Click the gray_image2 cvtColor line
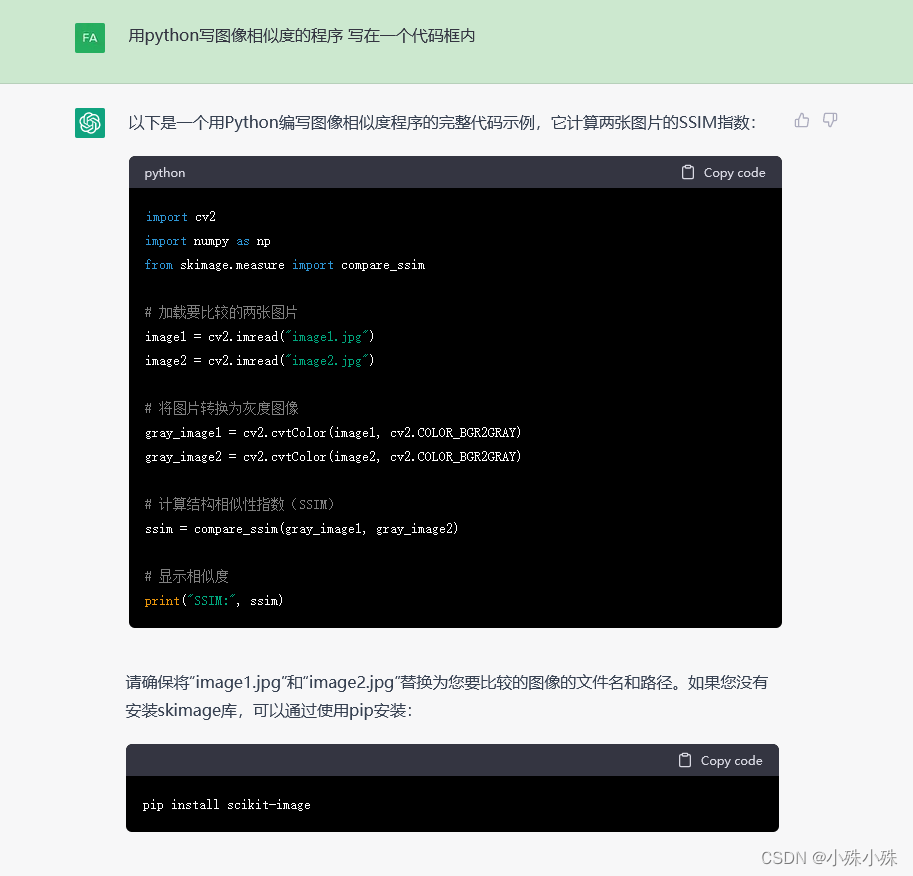Screen dimensions: 913x876 pos(333,457)
